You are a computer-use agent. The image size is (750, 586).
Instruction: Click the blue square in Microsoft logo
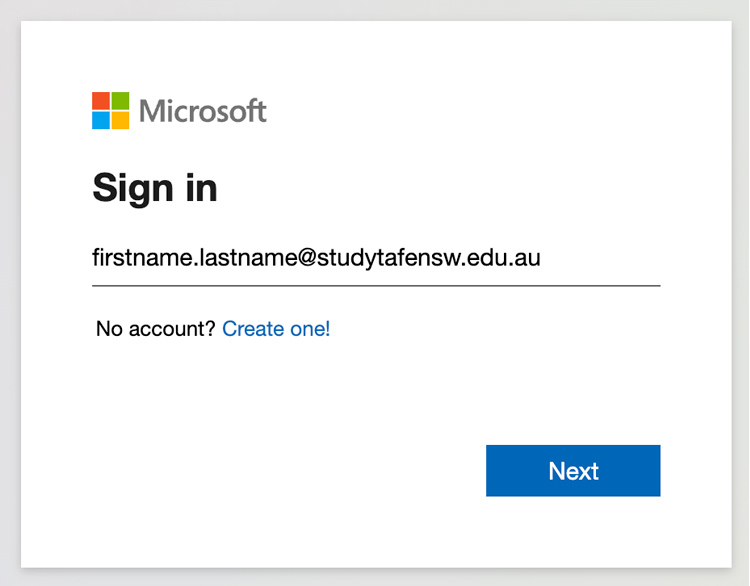[x=101, y=121]
